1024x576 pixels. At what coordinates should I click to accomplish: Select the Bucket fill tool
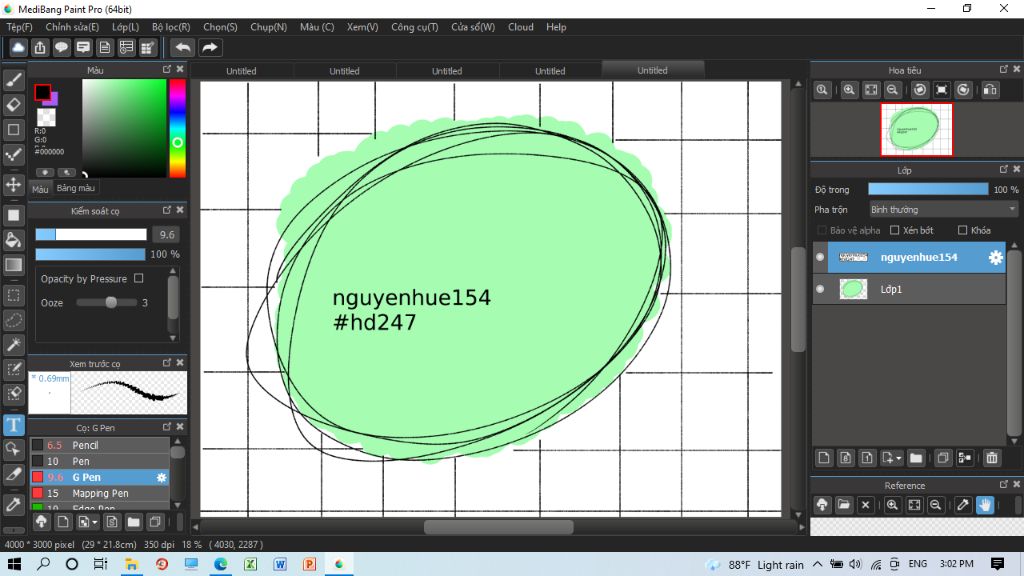pos(13,240)
